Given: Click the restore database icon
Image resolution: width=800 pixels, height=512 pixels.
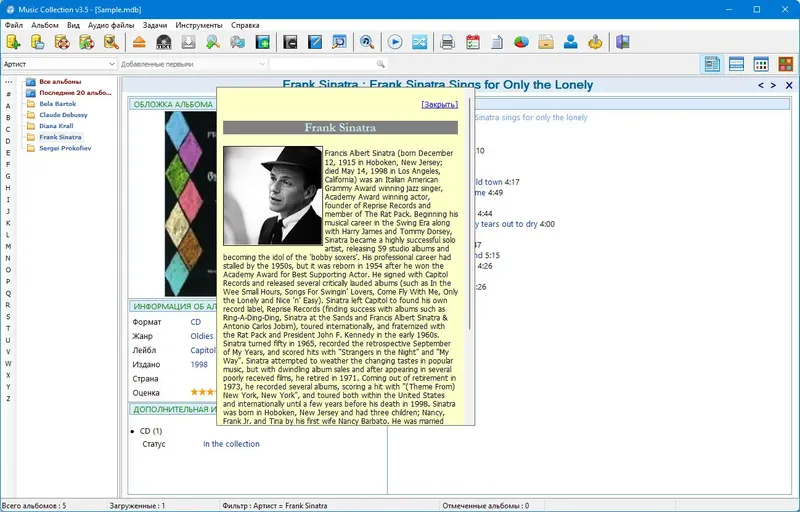Looking at the screenshot, I should pyautogui.click(x=86, y=42).
